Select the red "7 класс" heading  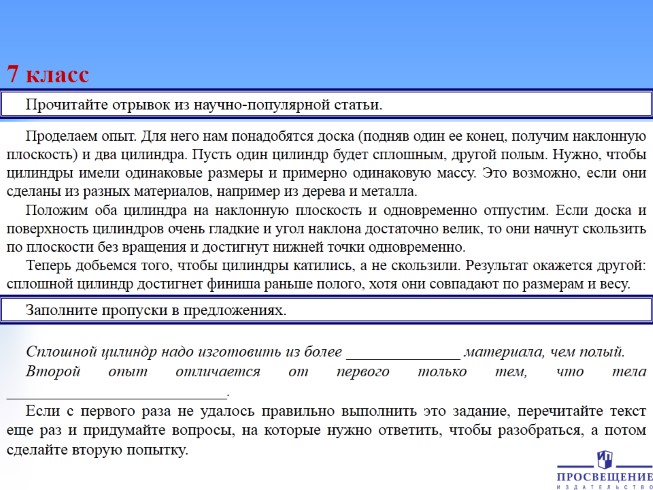click(48, 75)
